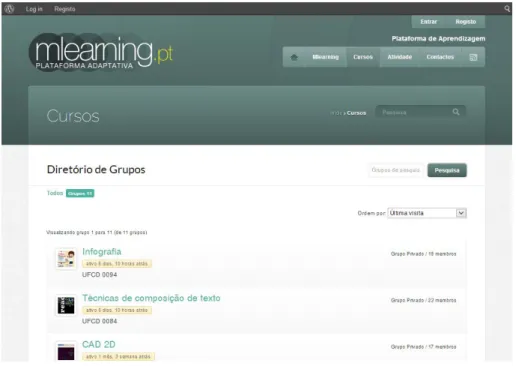Click the mlearning.pt site logo
Viewport: 516px width, 366px height.
[101, 52]
